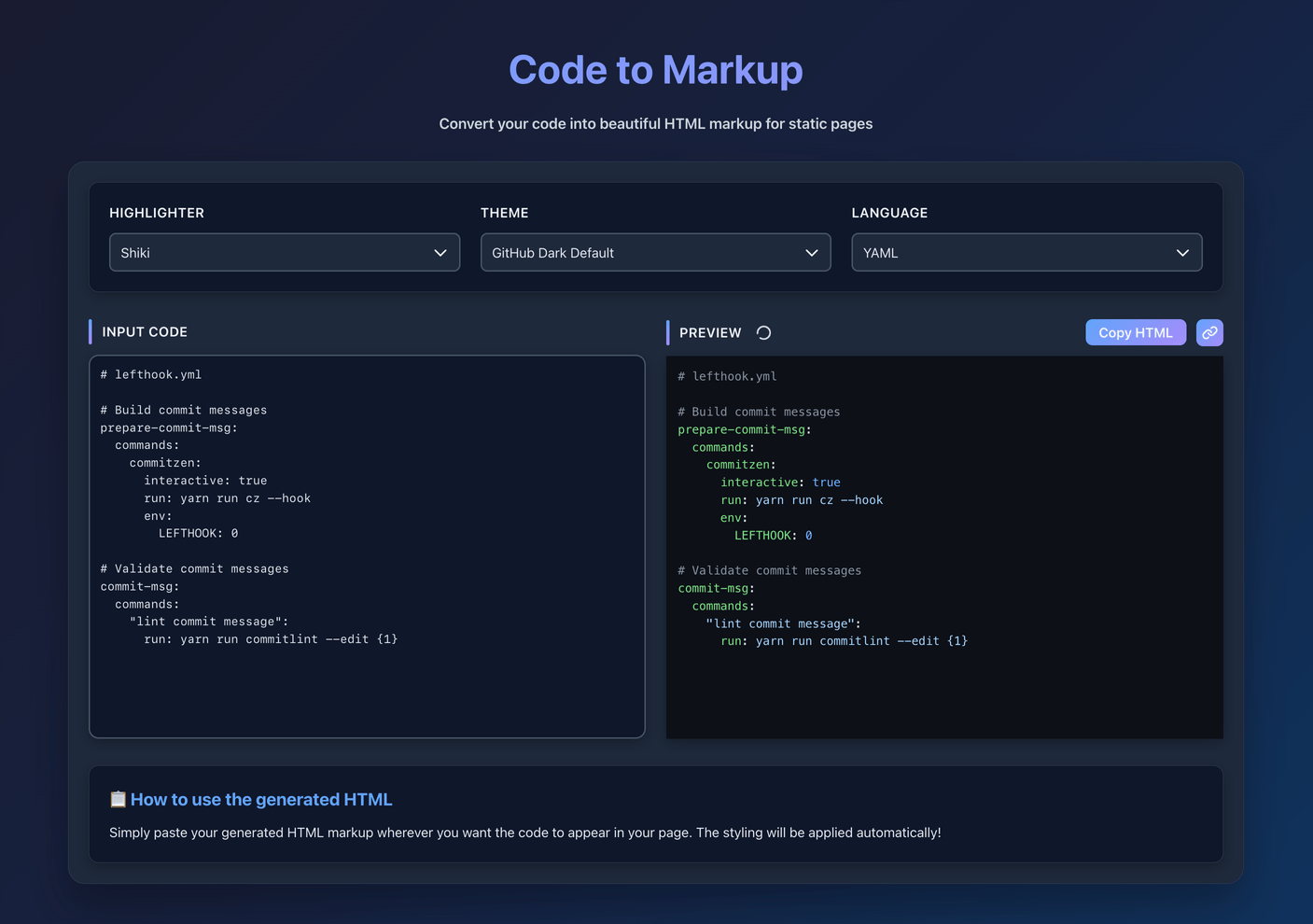Click the Copy HTML button
The height and width of the screenshot is (924, 1313).
(x=1136, y=332)
